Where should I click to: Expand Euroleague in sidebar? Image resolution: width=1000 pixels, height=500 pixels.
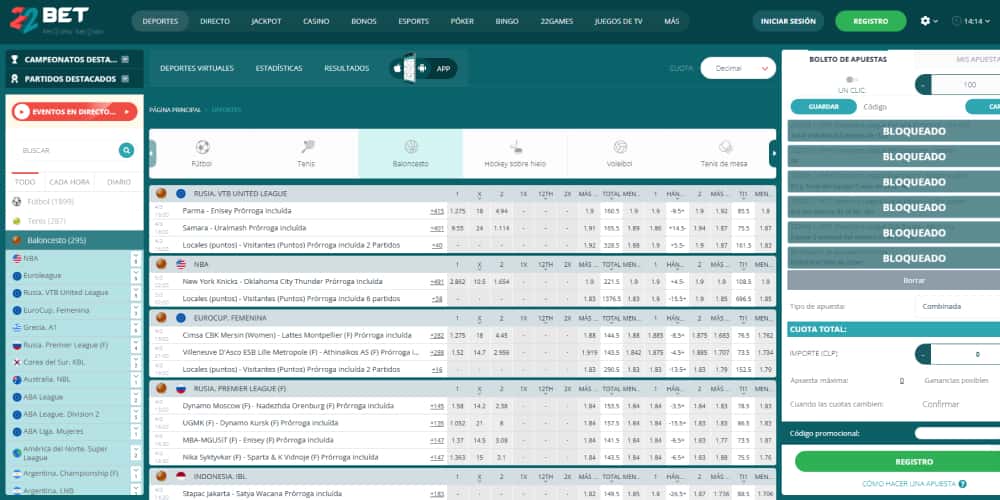135,276
